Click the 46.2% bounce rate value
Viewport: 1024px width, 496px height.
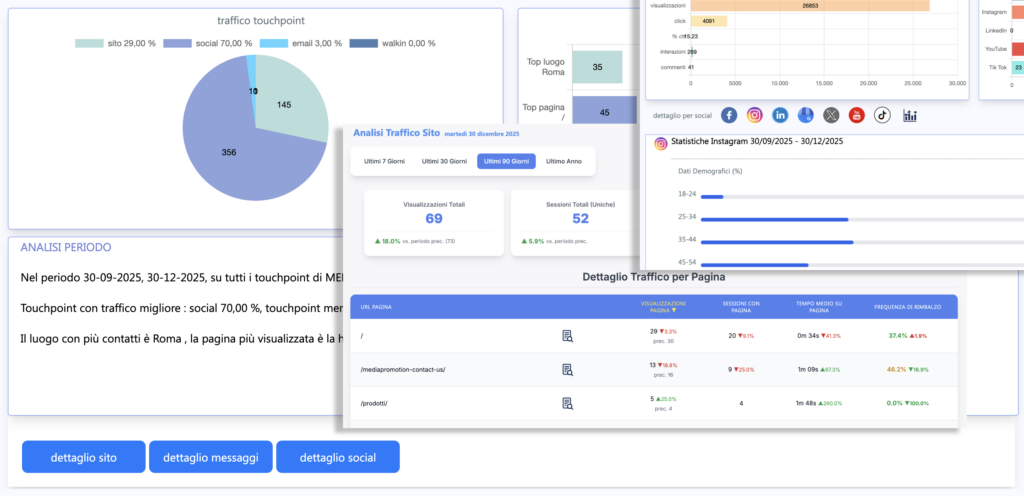click(x=896, y=369)
